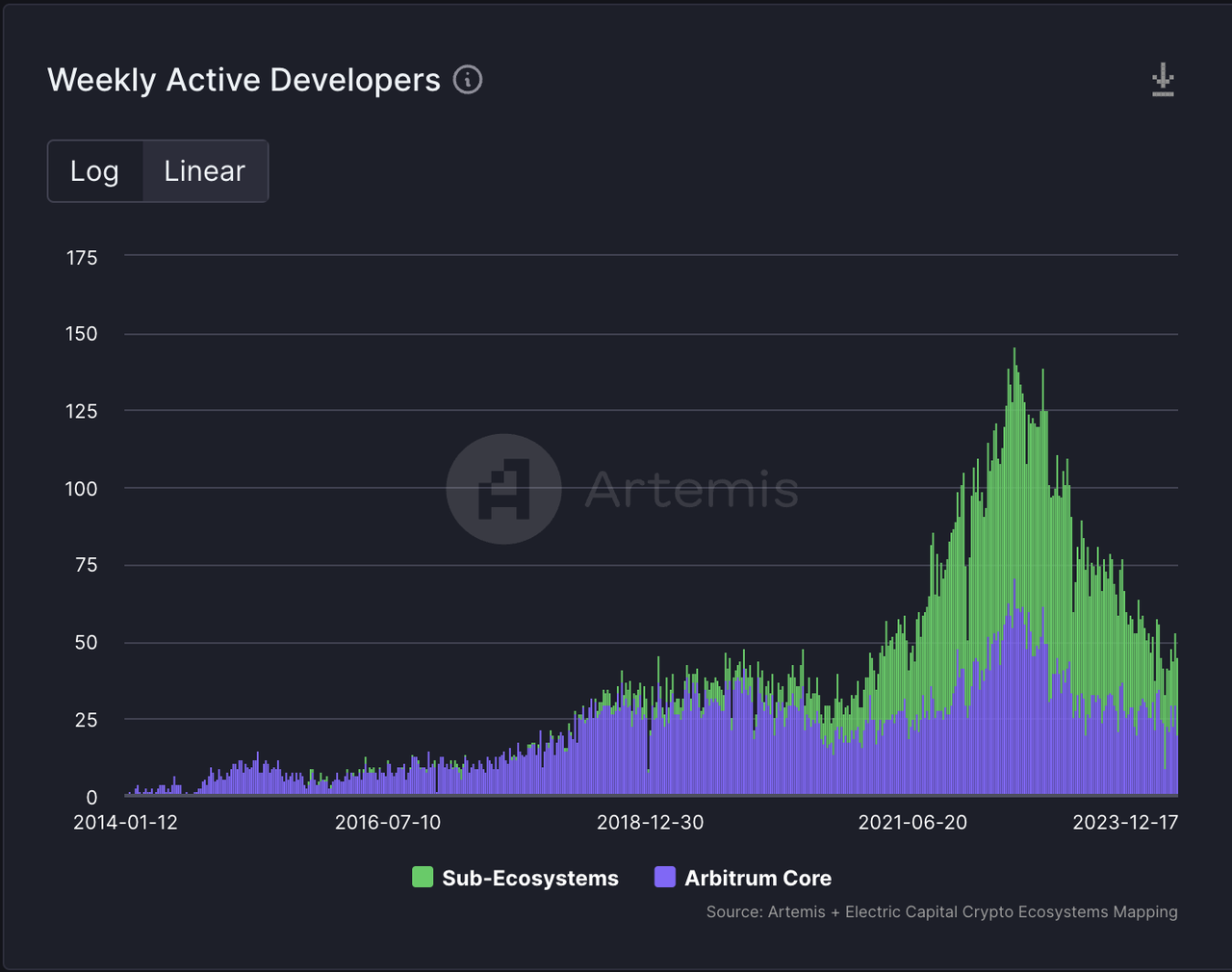
Task: Click the download chart icon
Action: click(x=1163, y=80)
